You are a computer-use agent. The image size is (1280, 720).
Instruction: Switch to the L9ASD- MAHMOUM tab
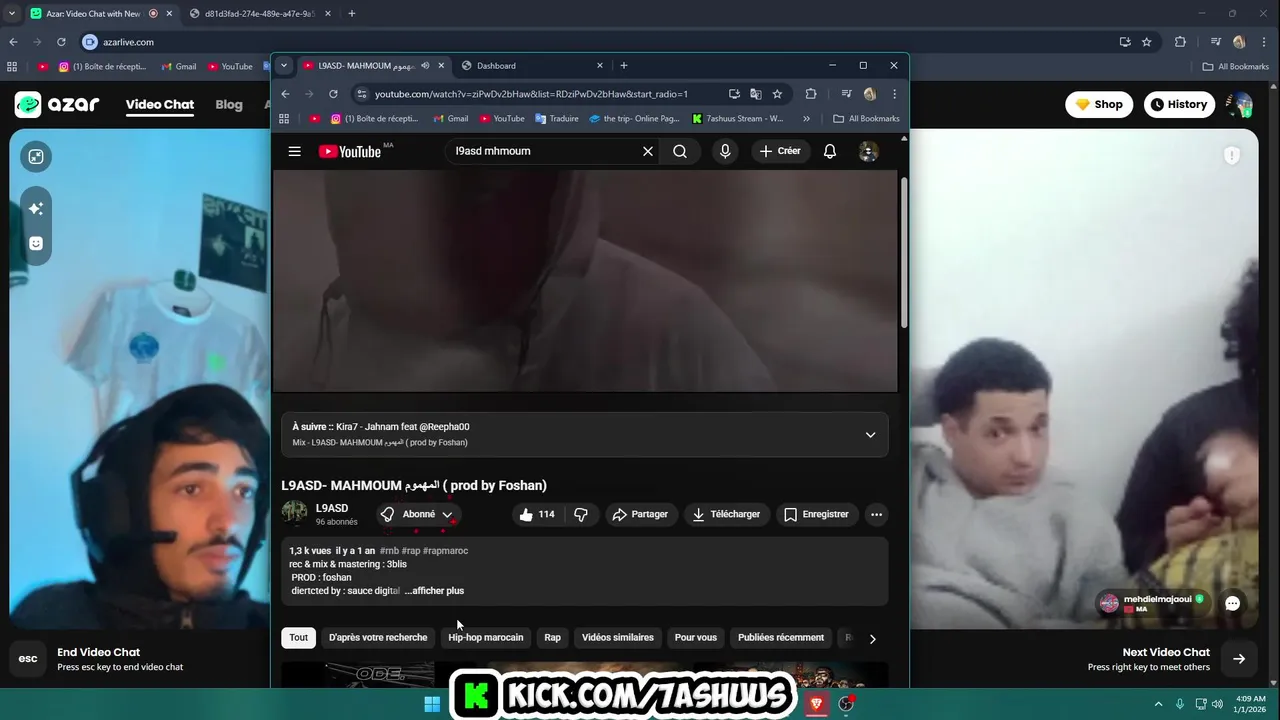coord(375,65)
